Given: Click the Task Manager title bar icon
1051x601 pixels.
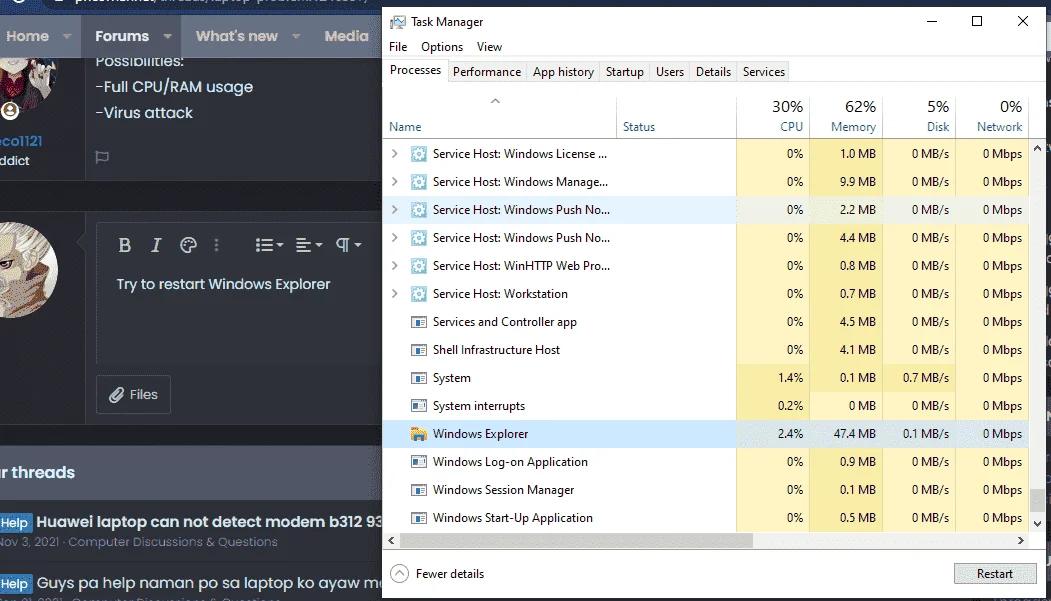Looking at the screenshot, I should pyautogui.click(x=397, y=22).
